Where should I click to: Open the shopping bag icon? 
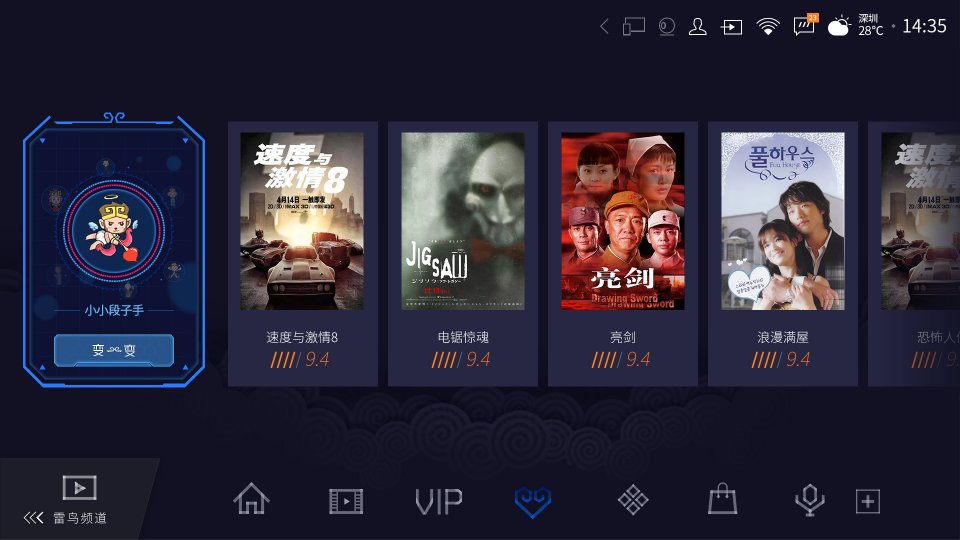coord(722,499)
